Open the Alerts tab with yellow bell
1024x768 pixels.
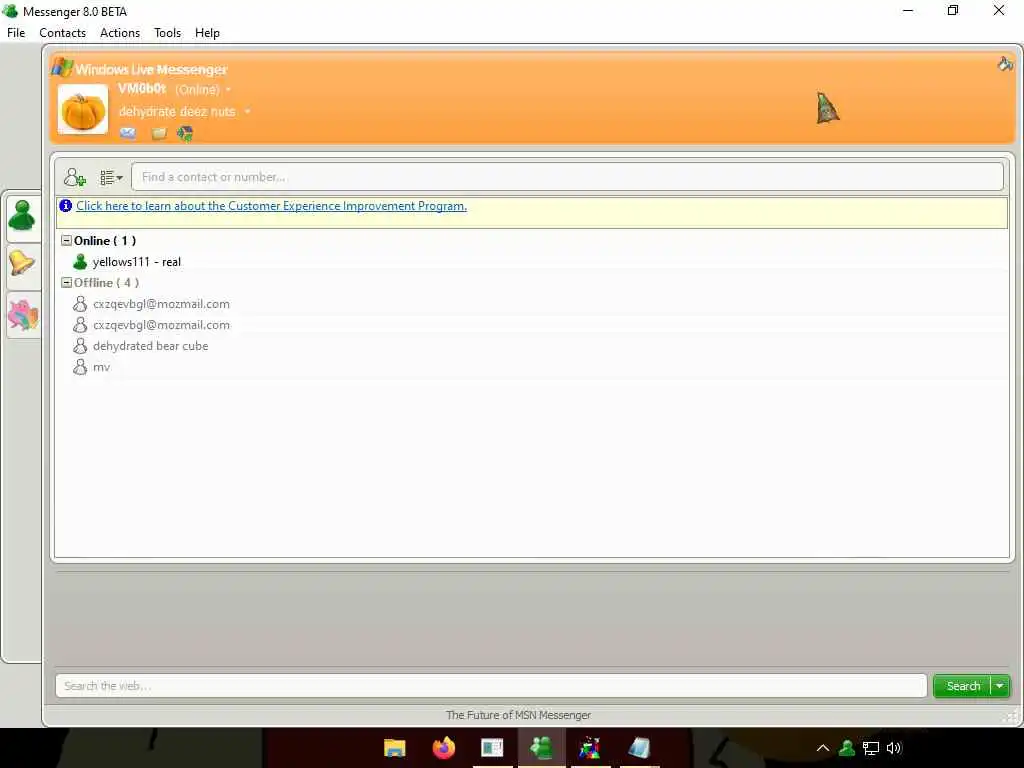[22, 264]
